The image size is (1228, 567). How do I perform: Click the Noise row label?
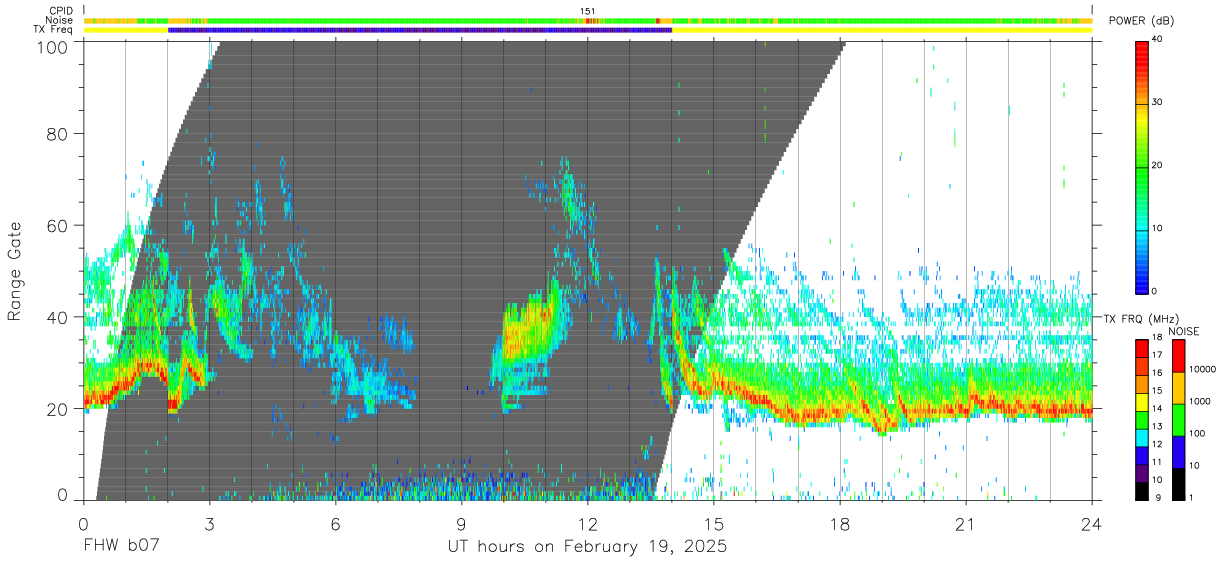pos(60,20)
